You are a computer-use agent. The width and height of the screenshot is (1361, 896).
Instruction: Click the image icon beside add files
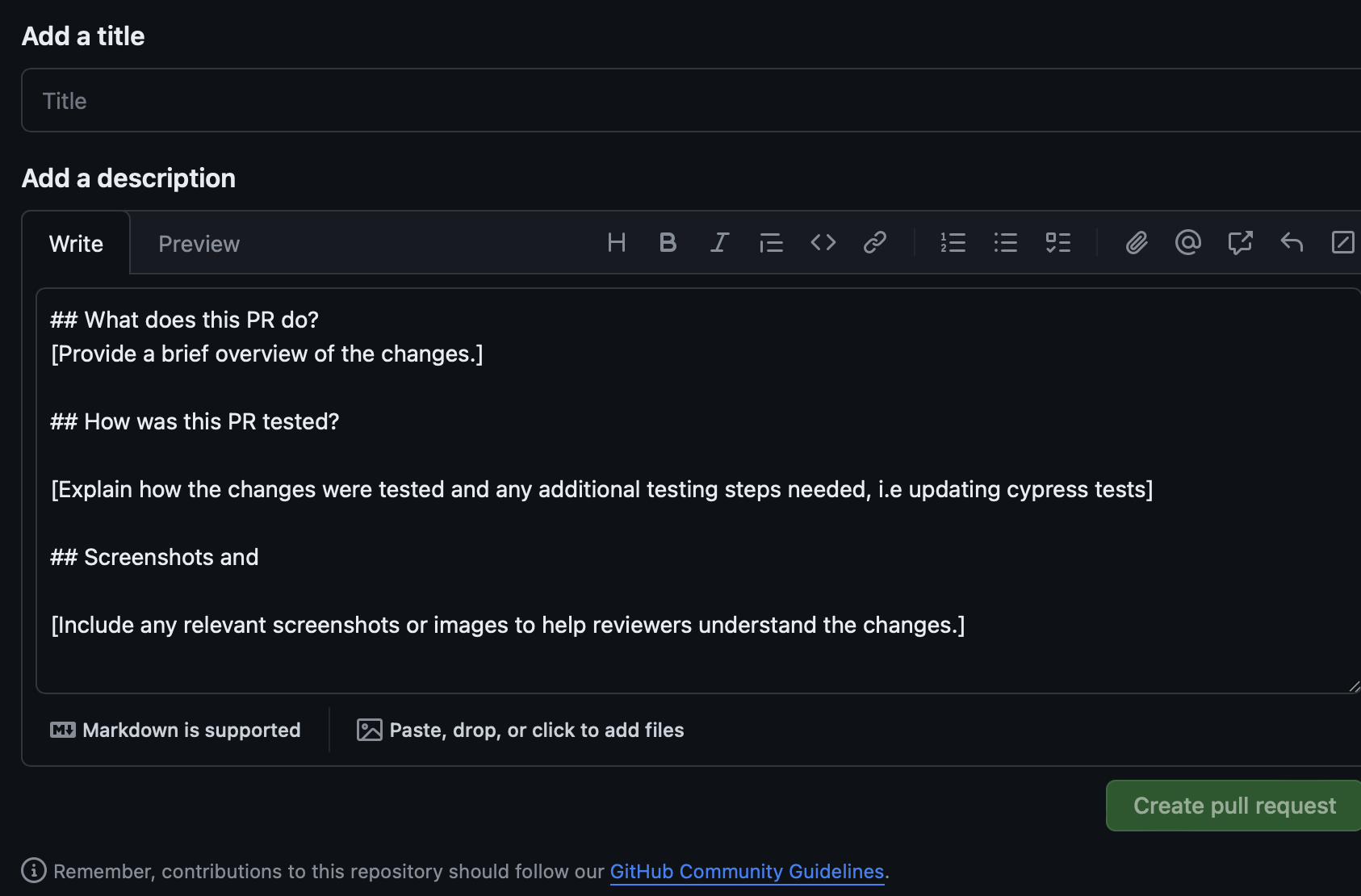tap(369, 730)
